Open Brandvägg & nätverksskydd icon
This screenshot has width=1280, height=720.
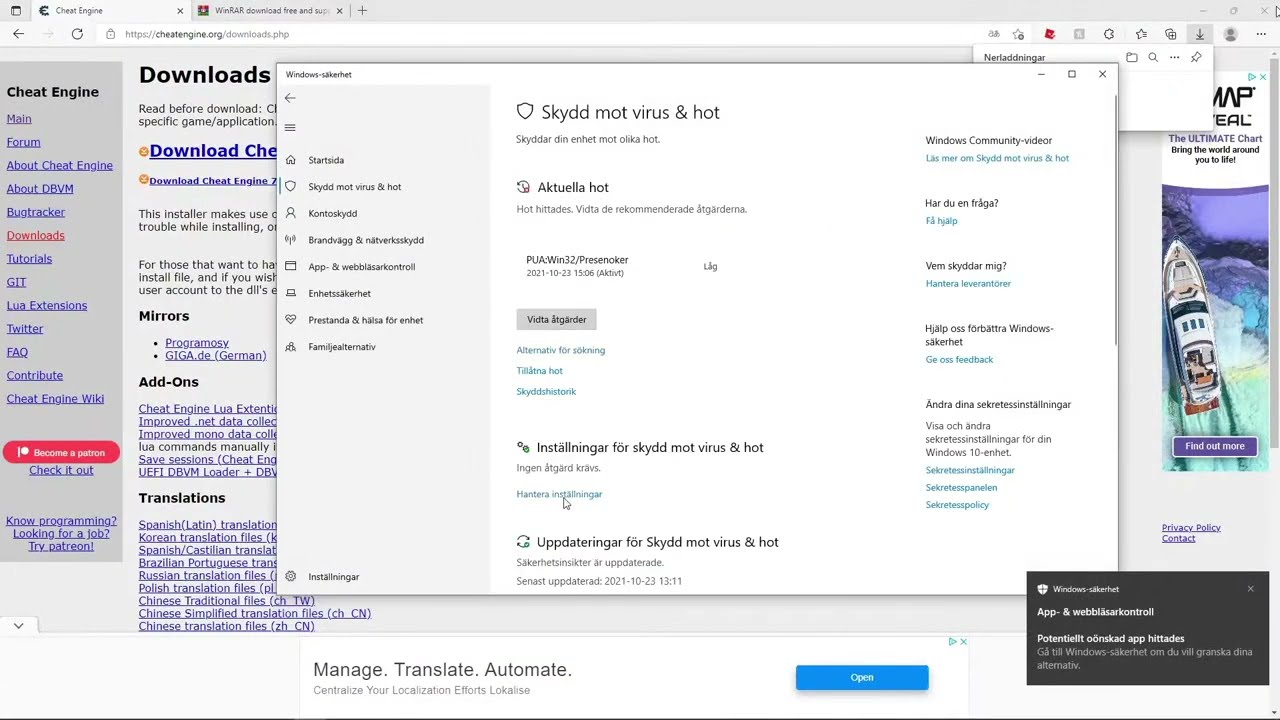tap(290, 240)
